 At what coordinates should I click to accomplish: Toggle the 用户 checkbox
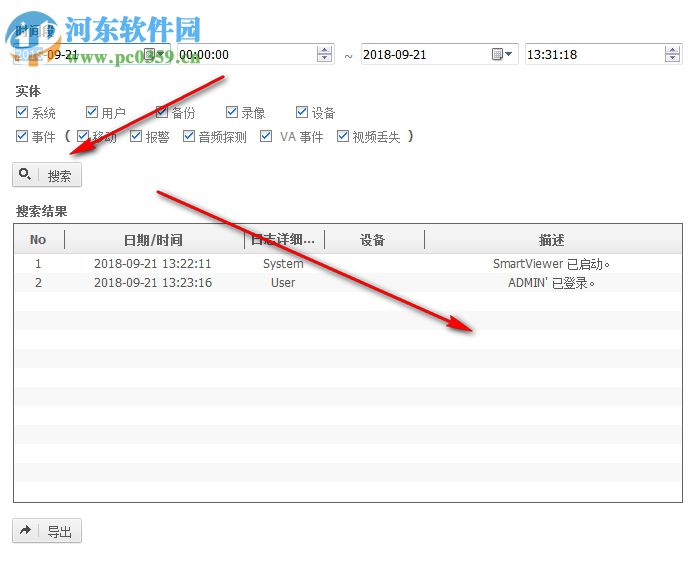92,112
